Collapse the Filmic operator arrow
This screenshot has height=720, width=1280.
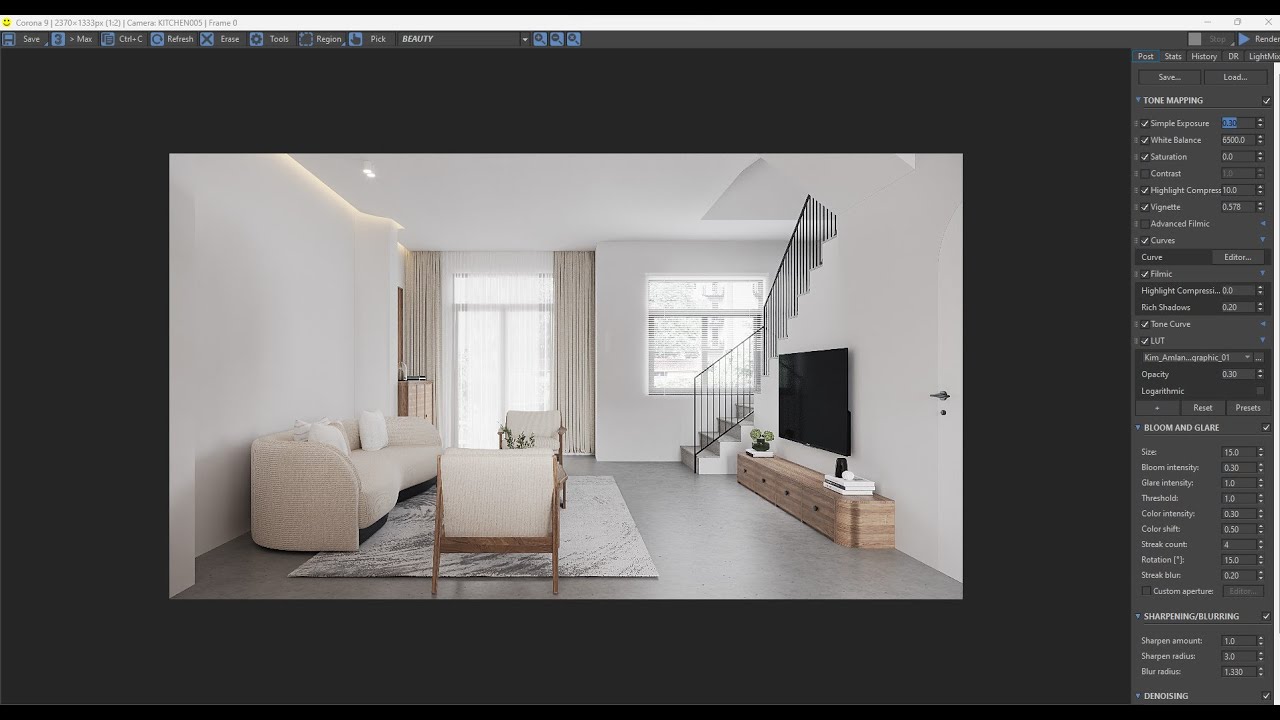pyautogui.click(x=1262, y=274)
